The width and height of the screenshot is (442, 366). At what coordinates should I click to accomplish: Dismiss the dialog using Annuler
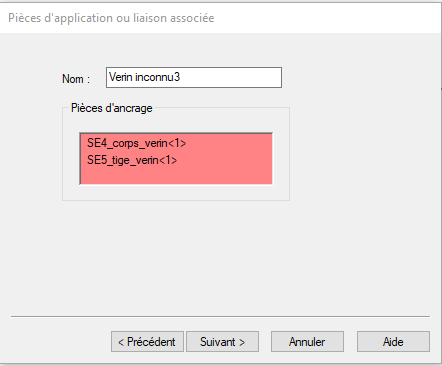click(307, 341)
